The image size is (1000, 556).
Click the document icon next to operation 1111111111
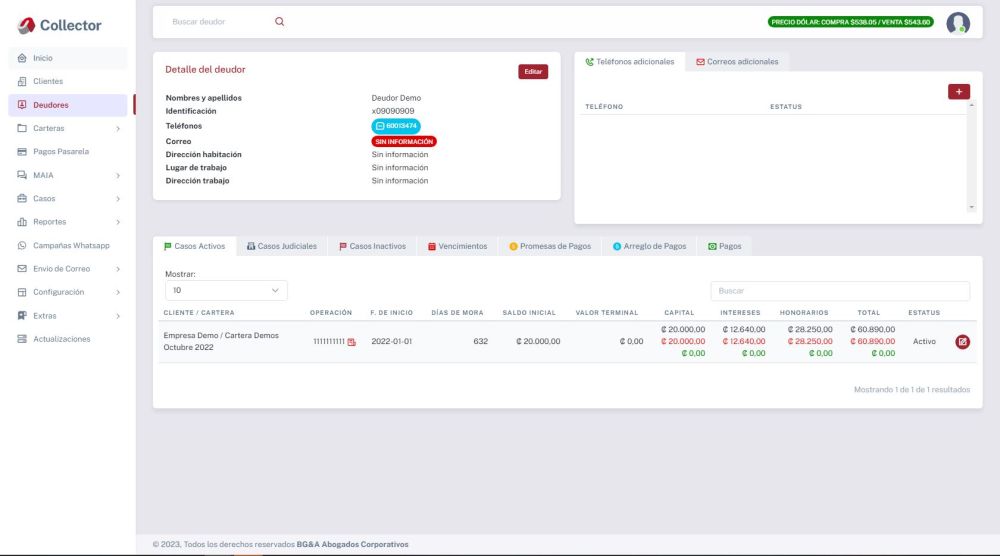[x=351, y=342]
